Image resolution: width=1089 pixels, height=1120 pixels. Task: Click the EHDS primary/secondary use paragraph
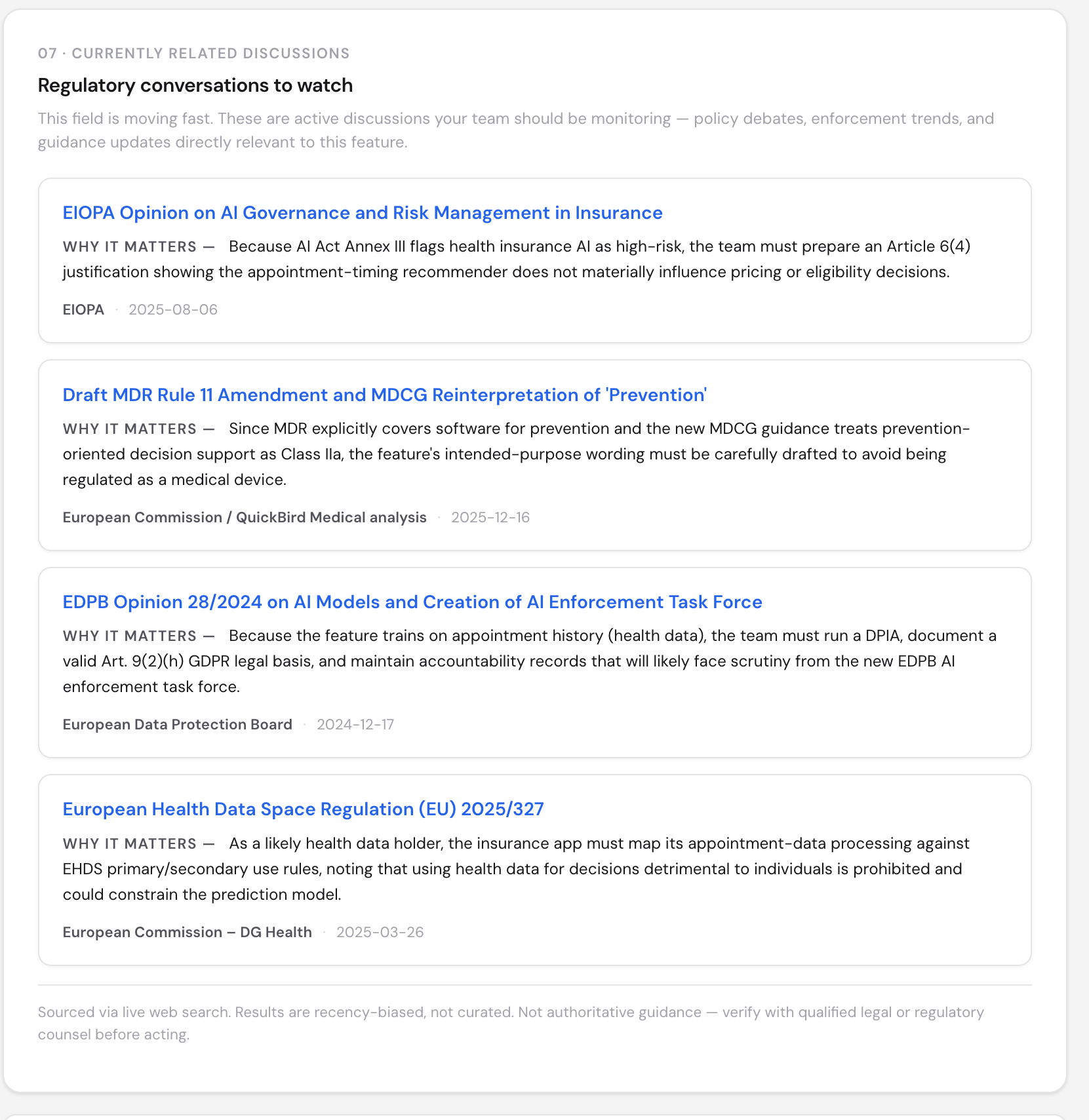click(517, 869)
